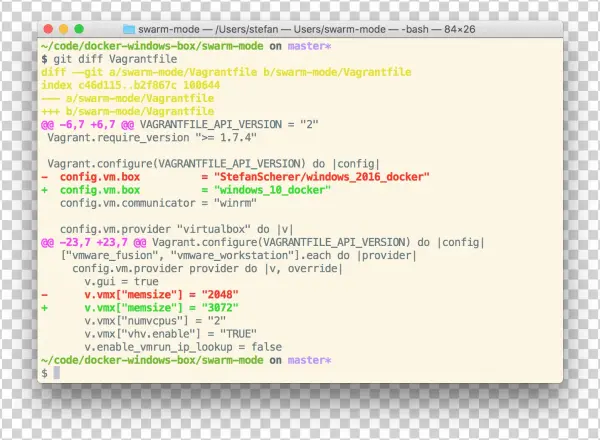
Task: Click the 'v.gui = true' line
Action: pos(121,282)
